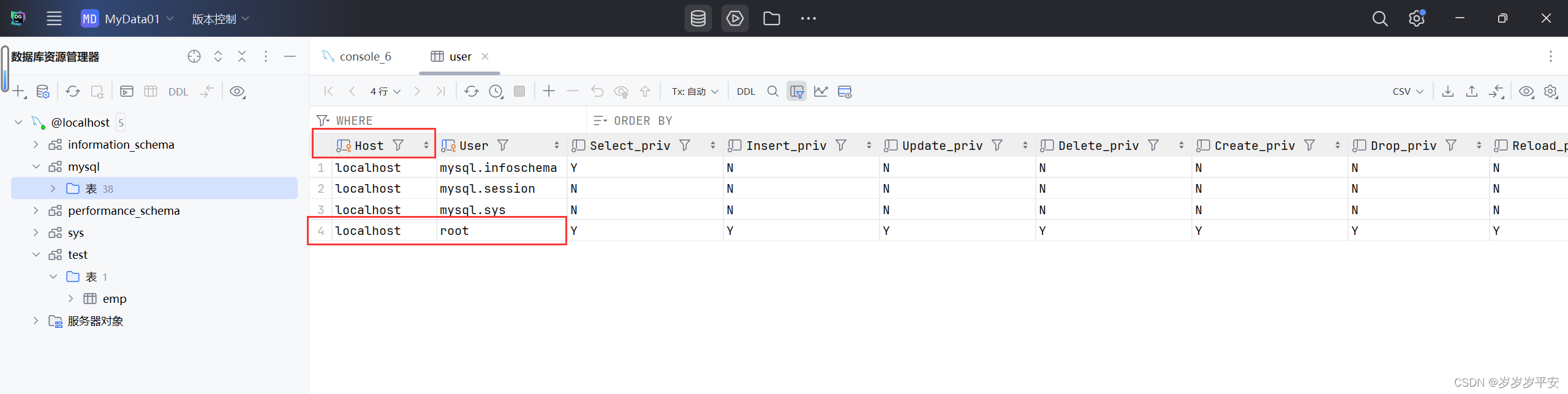Viewport: 1568px width, 394px height.
Task: Filter the Delete_priv column
Action: (x=1153, y=145)
